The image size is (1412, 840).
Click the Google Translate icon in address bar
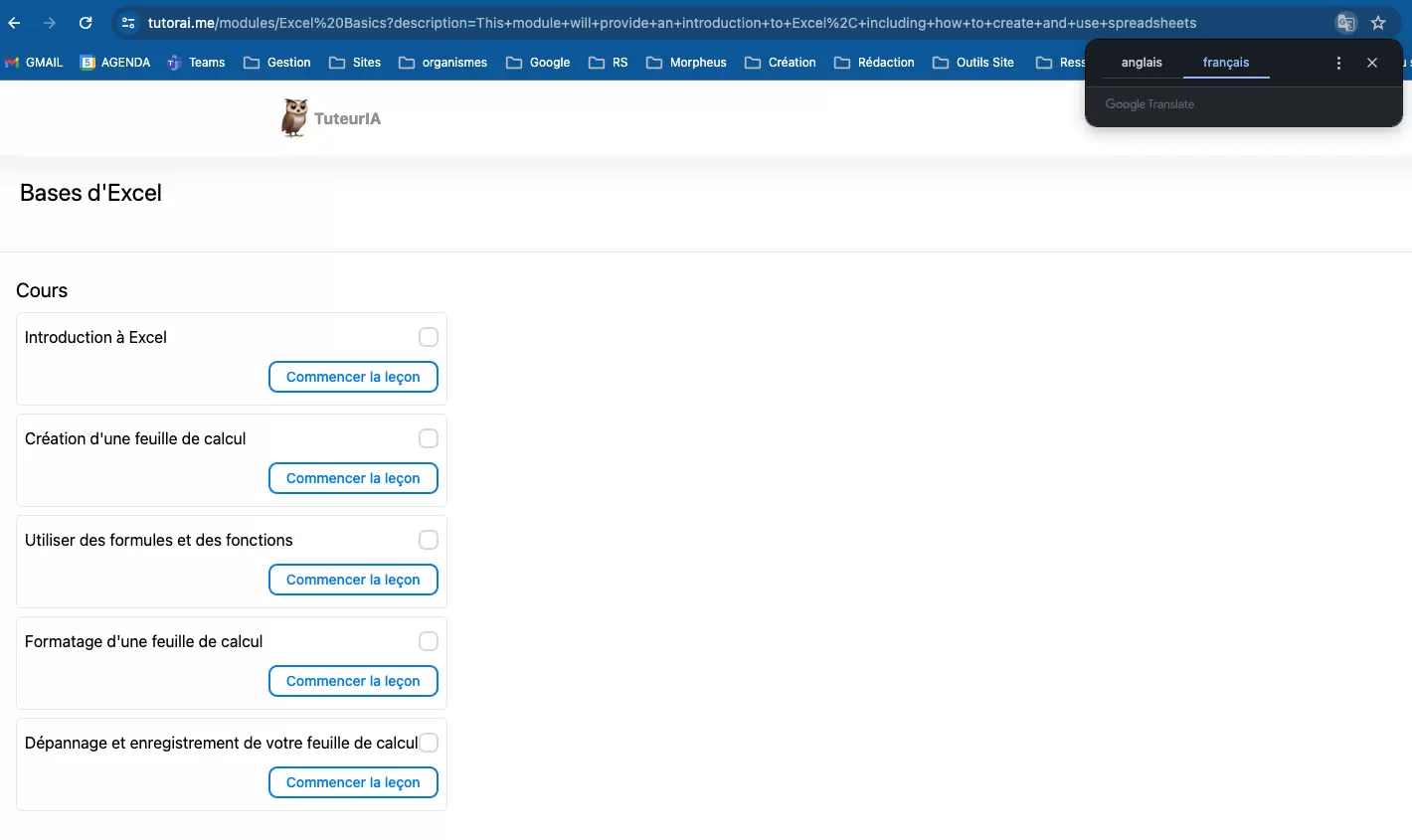(1345, 23)
